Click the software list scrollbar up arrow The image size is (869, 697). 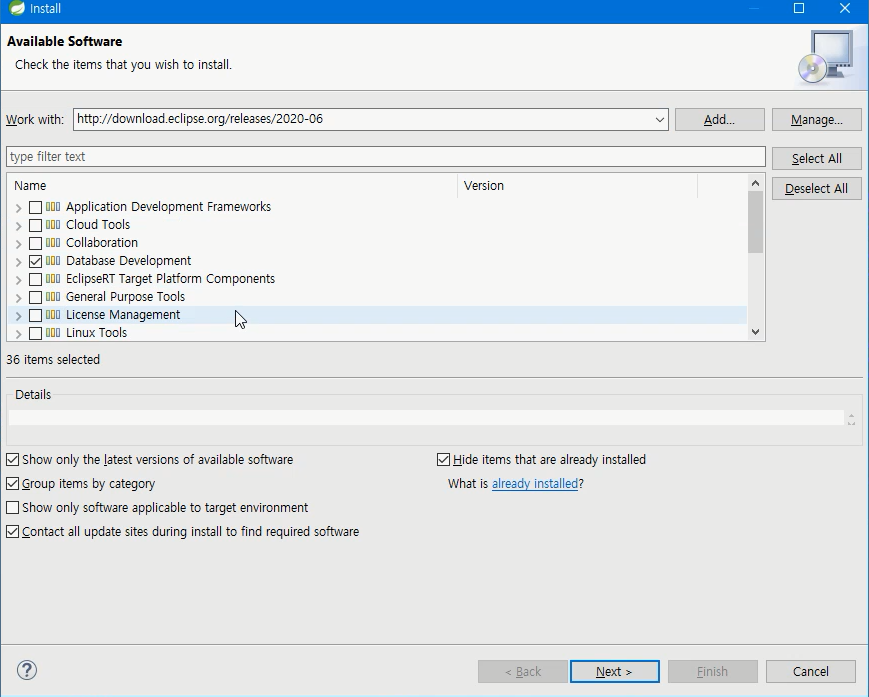coord(755,183)
